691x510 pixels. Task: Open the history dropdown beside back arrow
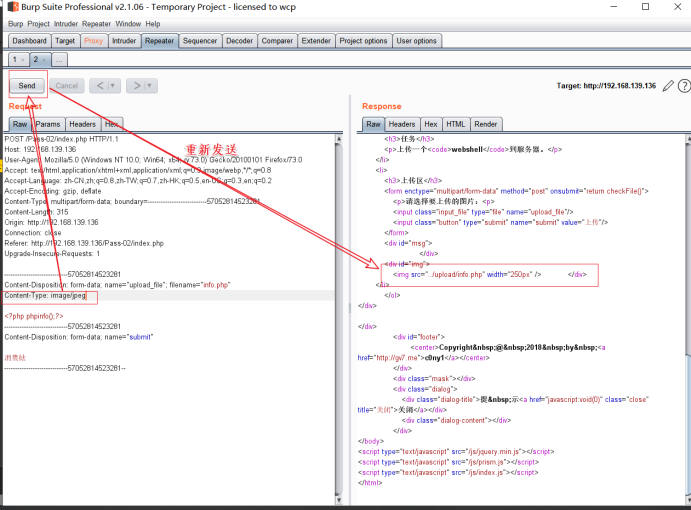tap(113, 86)
